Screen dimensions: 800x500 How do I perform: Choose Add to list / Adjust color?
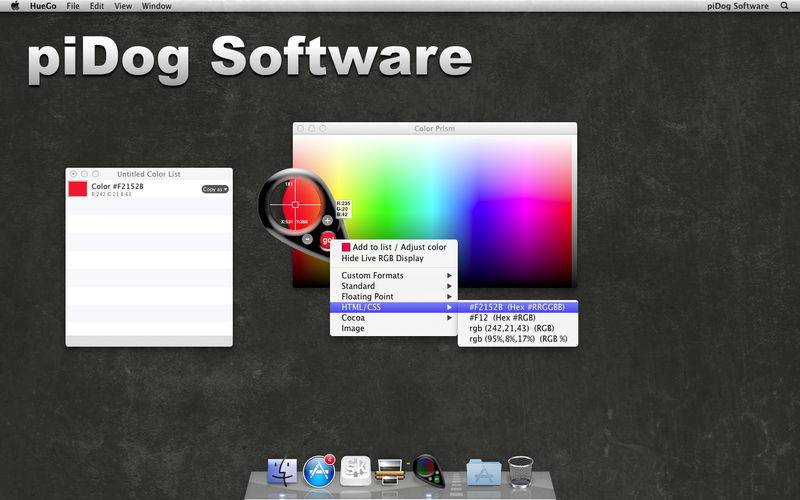394,247
